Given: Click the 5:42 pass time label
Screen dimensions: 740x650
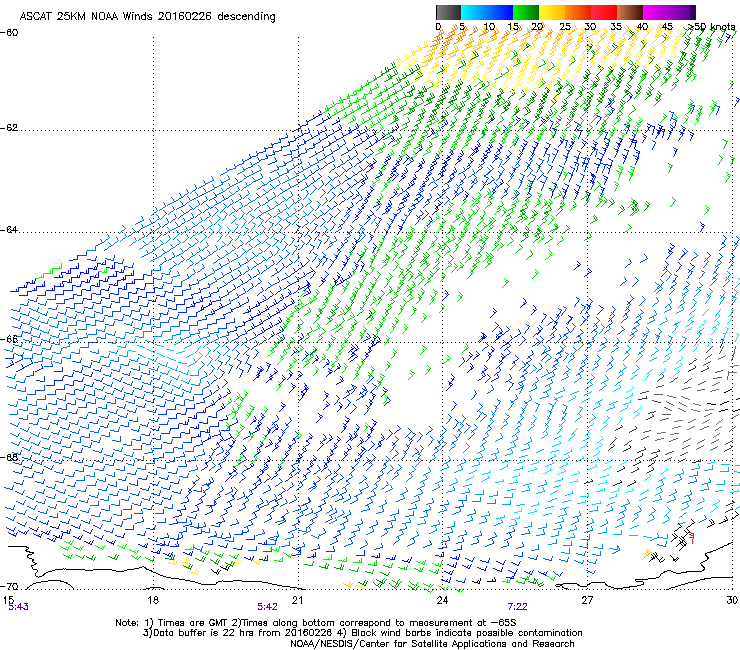Looking at the screenshot, I should click(x=267, y=607).
